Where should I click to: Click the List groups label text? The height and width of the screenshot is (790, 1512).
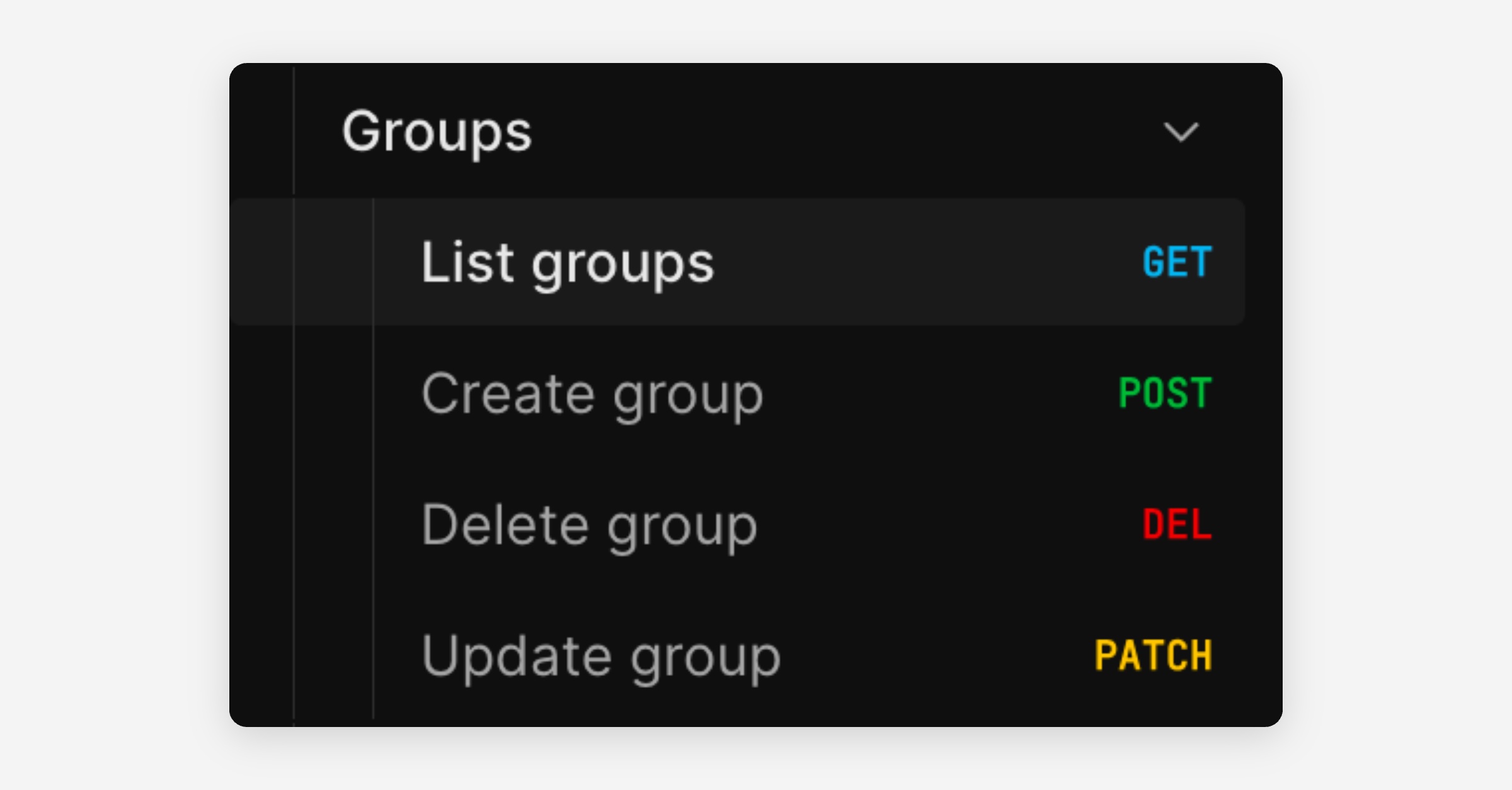(x=568, y=265)
